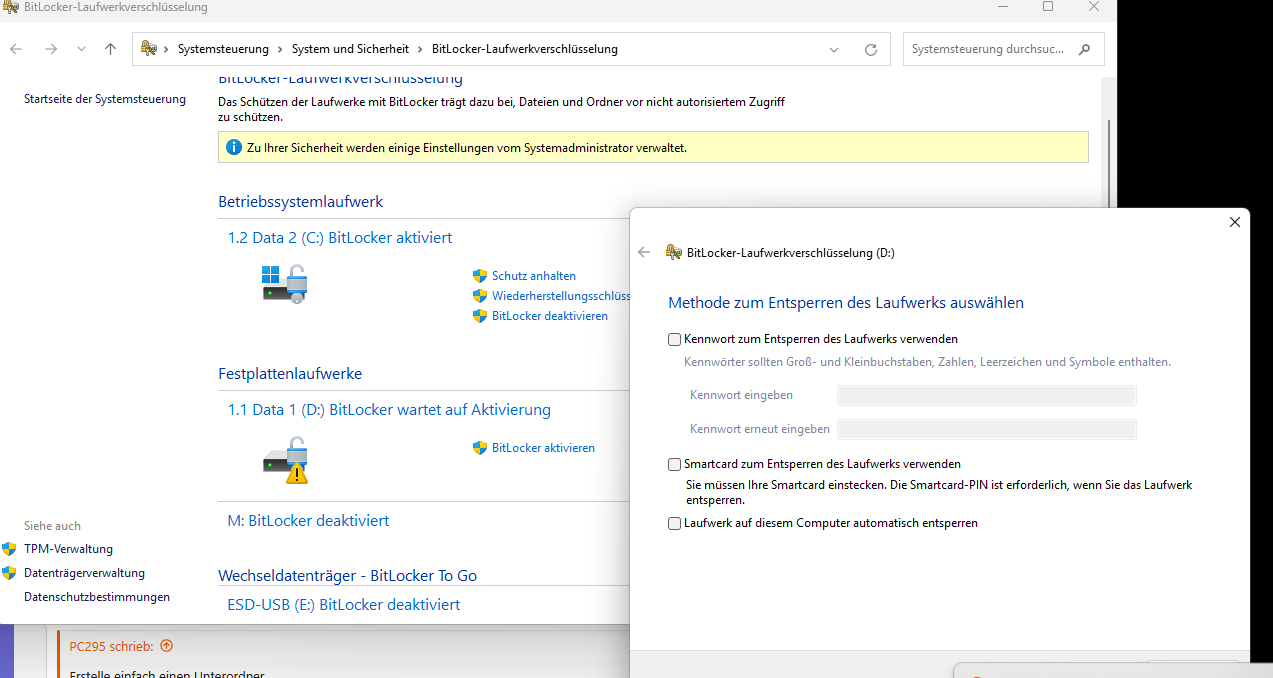Open Datenschutzbestimmungen link
This screenshot has width=1273, height=678.
tap(97, 597)
